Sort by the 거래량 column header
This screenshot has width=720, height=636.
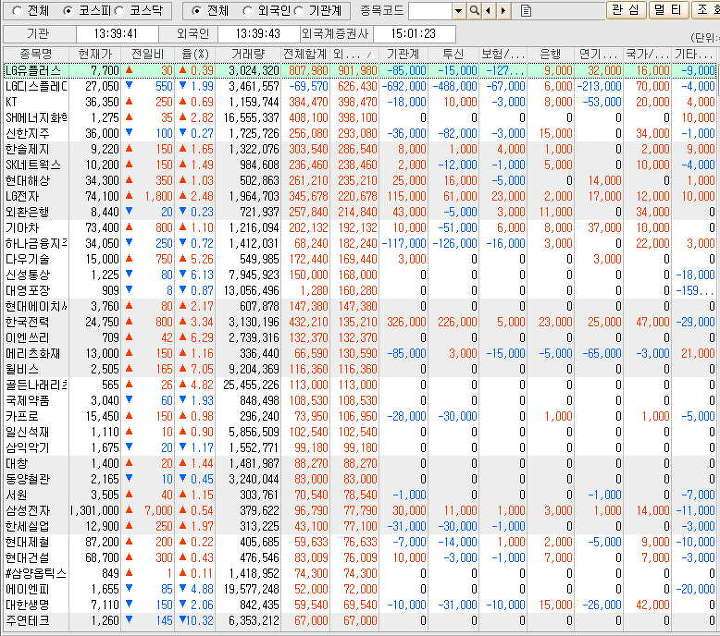coord(248,54)
